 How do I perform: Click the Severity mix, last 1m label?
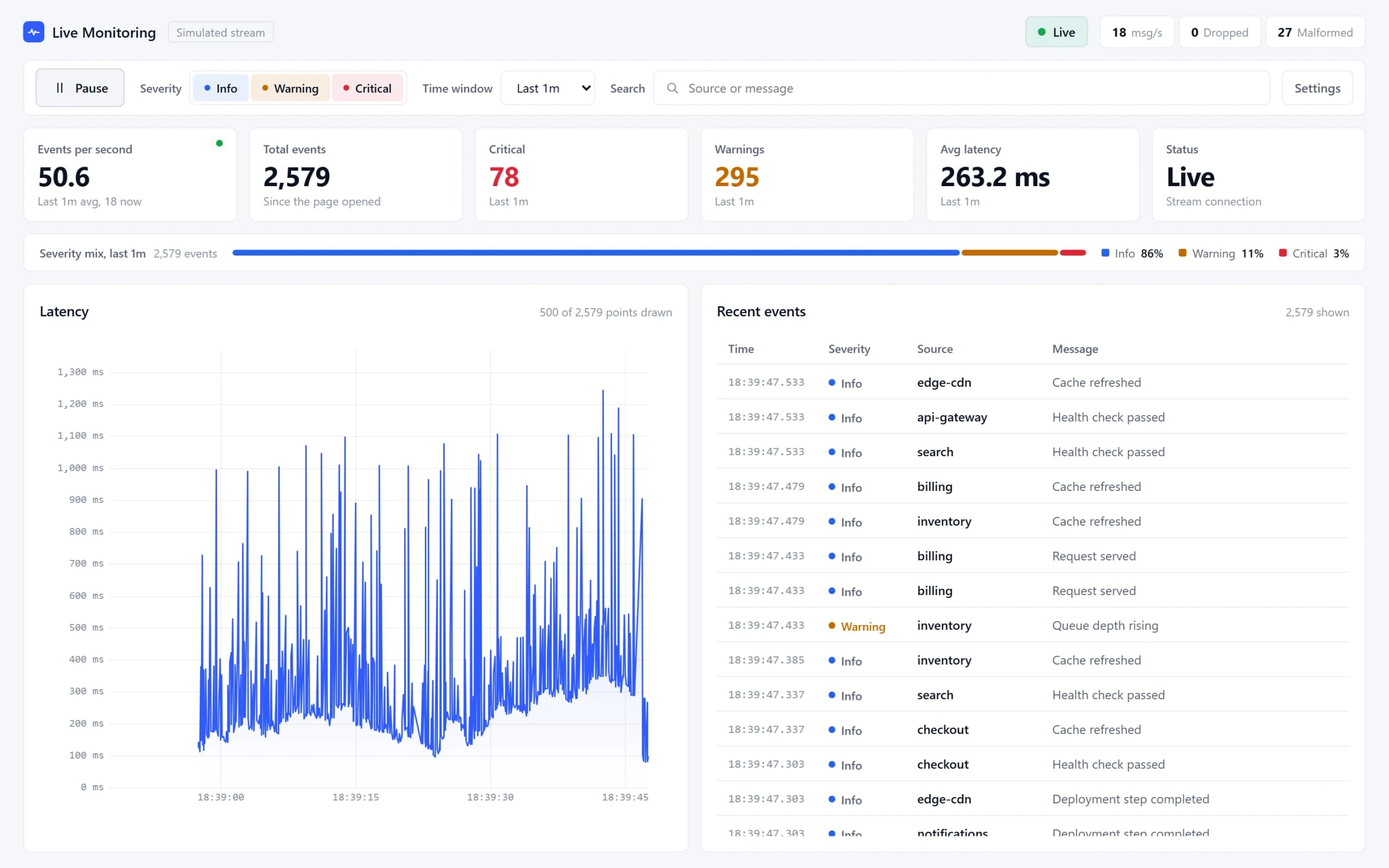pyautogui.click(x=92, y=253)
